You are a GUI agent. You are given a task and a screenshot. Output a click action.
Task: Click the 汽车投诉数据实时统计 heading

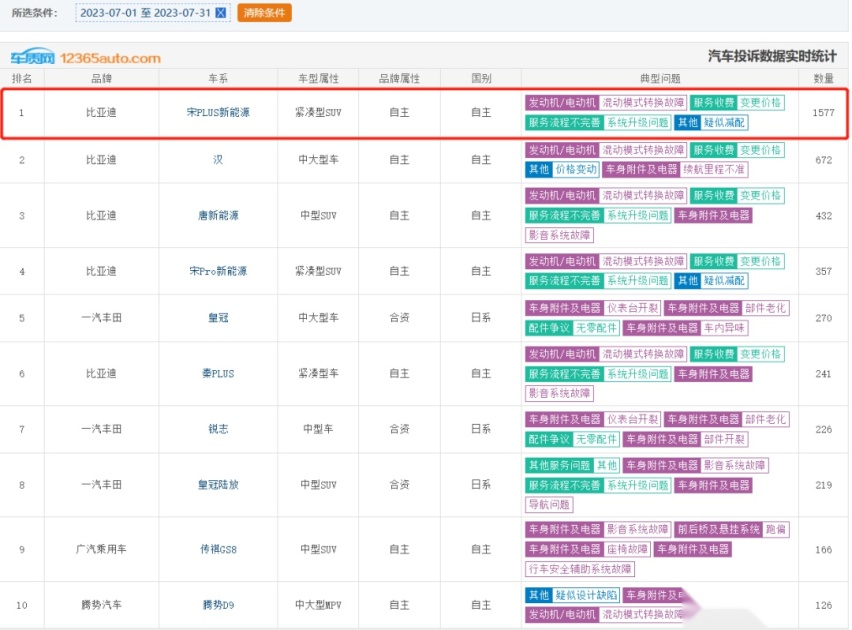coord(772,56)
